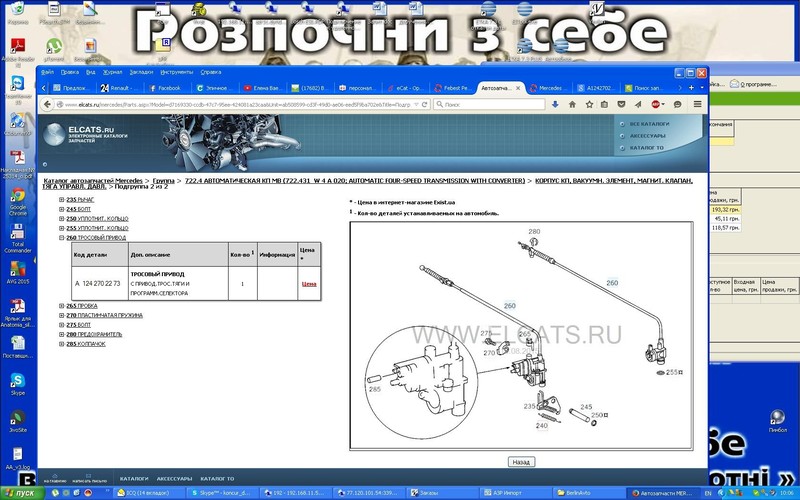Open the Журнал menu
The width and height of the screenshot is (800, 500).
click(x=112, y=72)
